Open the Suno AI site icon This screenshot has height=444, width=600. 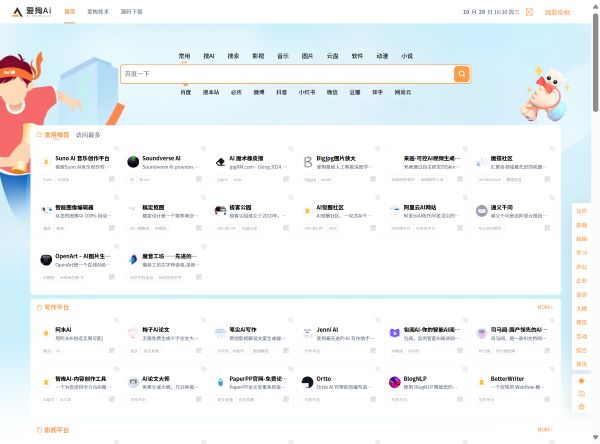coord(46,161)
